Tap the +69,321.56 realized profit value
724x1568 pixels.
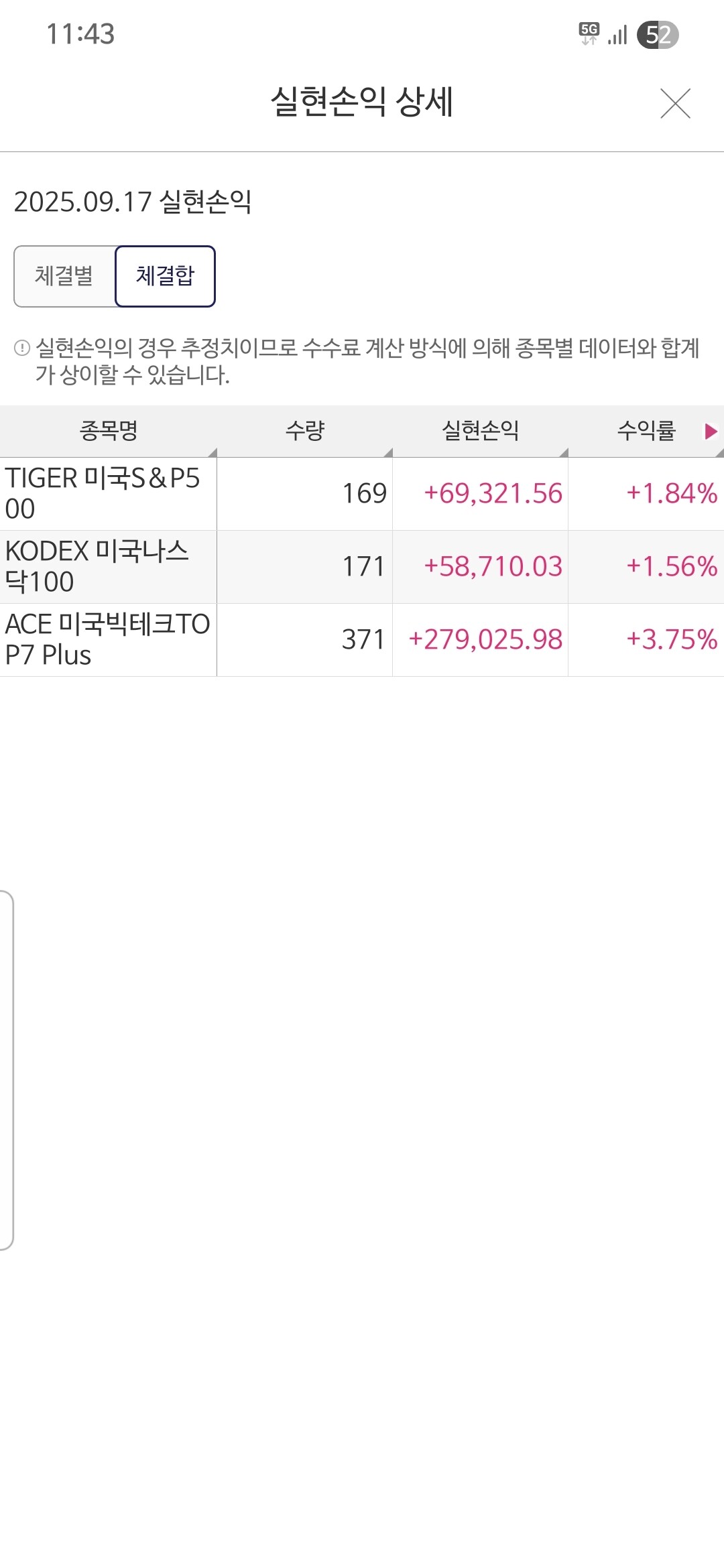tap(493, 494)
